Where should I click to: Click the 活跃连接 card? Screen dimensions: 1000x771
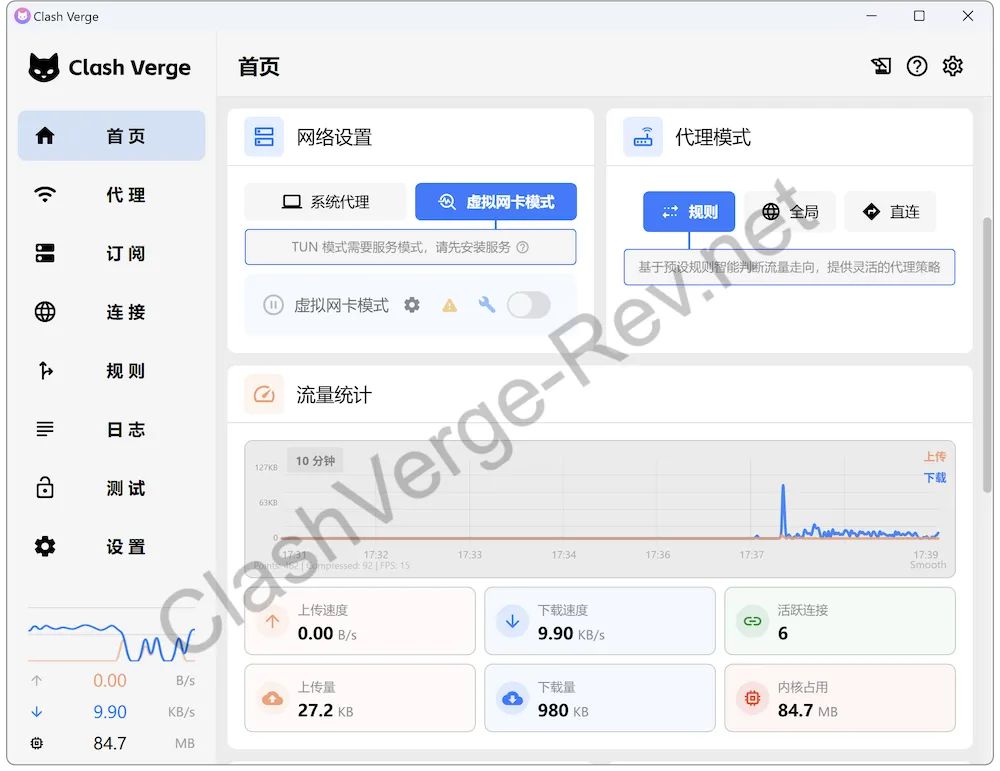coord(840,621)
